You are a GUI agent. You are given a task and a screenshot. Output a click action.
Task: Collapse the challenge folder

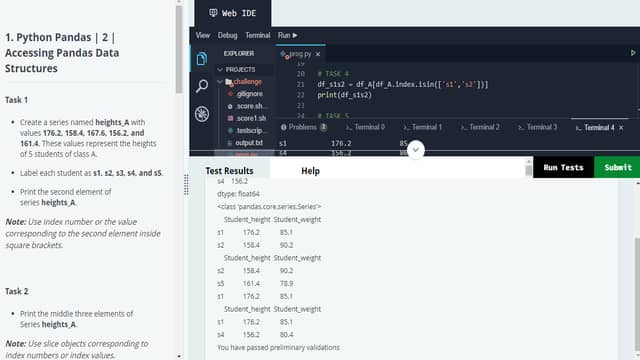tap(220, 82)
